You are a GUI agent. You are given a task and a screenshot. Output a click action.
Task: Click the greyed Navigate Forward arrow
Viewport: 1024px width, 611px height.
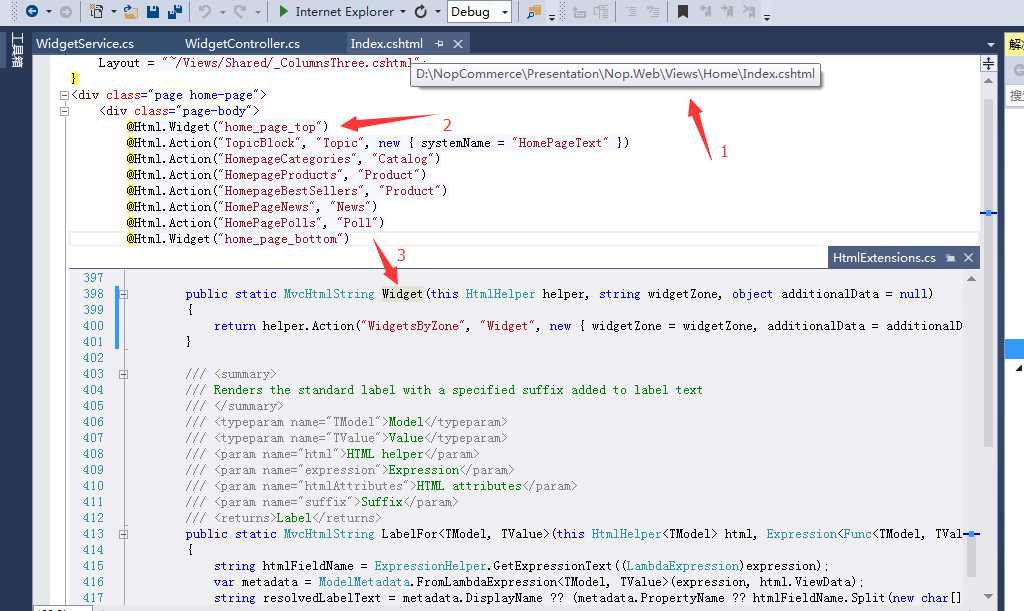(x=65, y=11)
